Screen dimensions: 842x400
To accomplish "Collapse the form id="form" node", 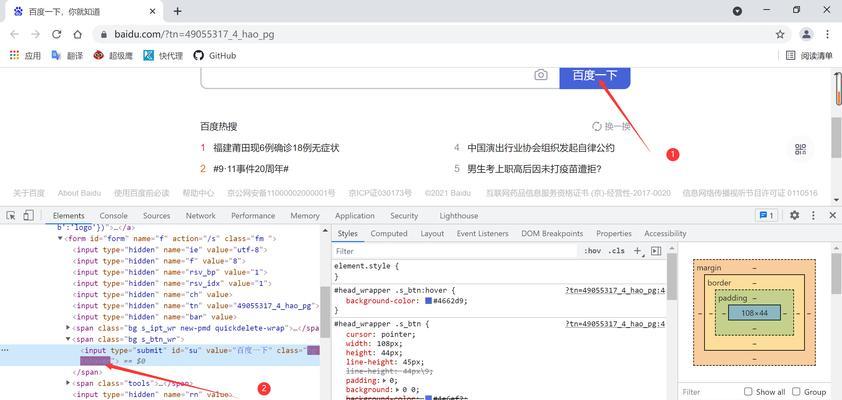I will click(x=60, y=238).
